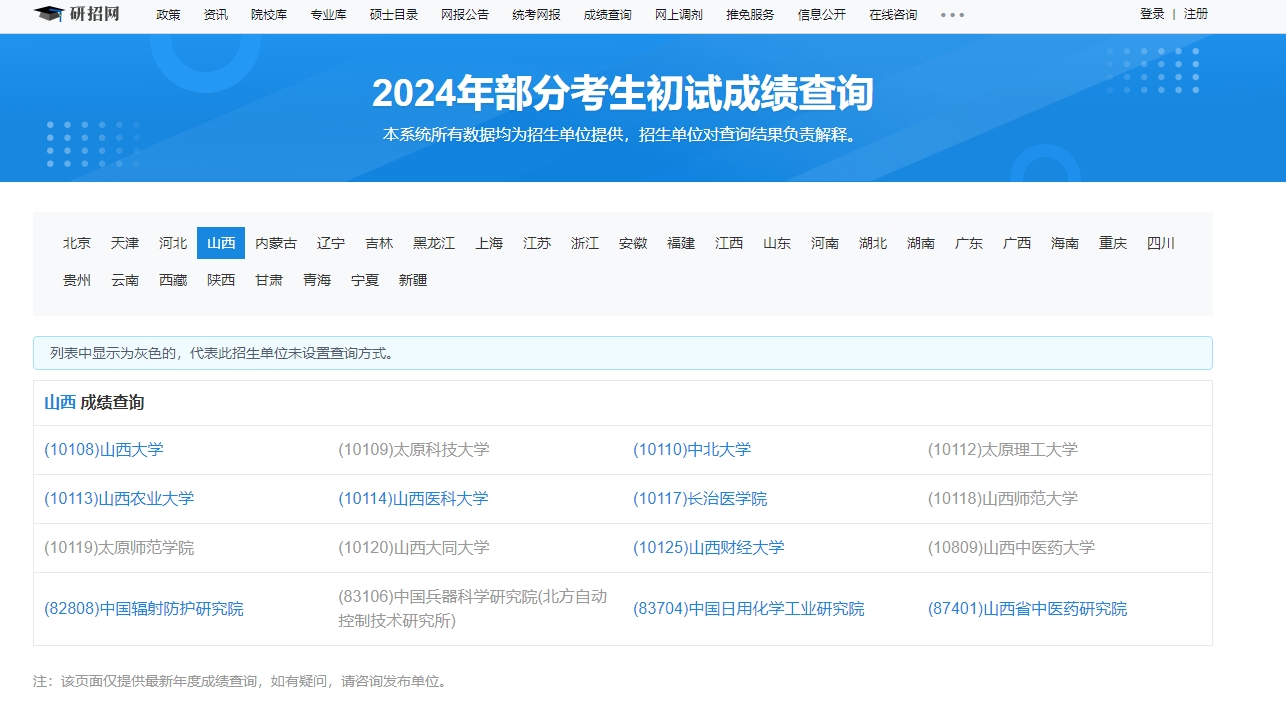Viewport: 1286px width, 725px height.
Task: Click greyed (10118)山西师范大学 entry
Action: (1003, 499)
